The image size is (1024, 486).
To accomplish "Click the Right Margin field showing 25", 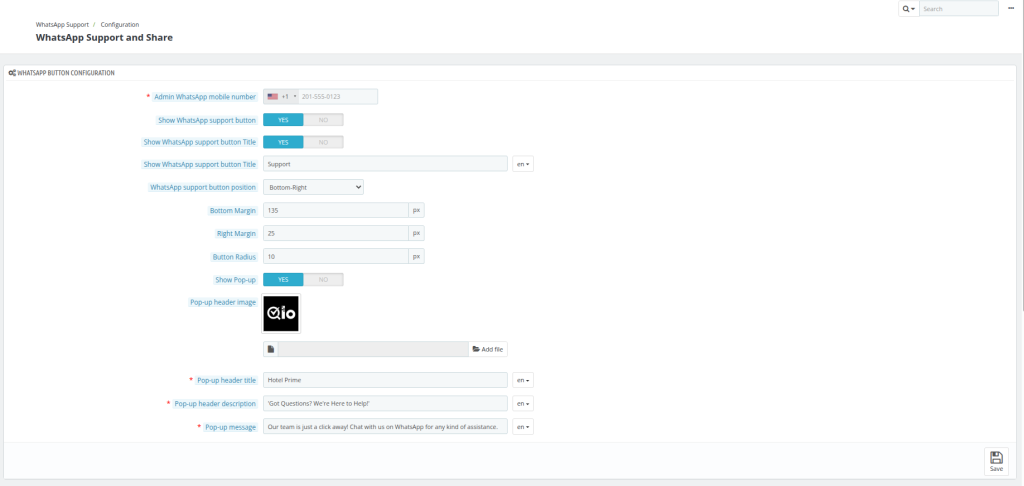I will pyautogui.click(x=336, y=233).
